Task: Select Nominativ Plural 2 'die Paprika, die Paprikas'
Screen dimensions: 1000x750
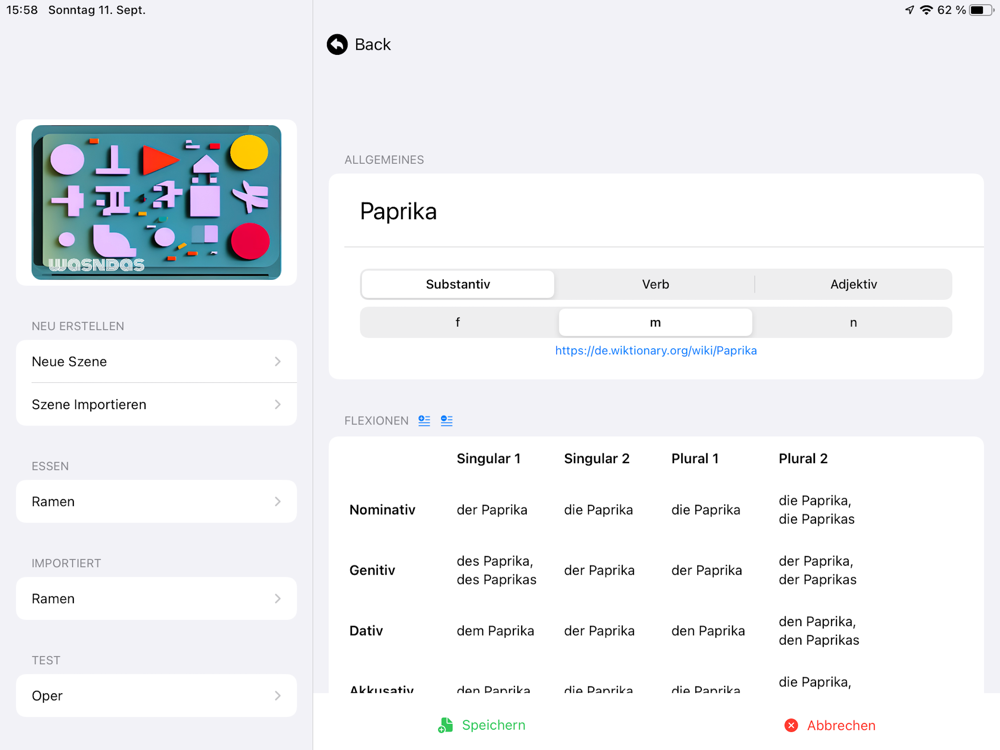Action: (816, 510)
